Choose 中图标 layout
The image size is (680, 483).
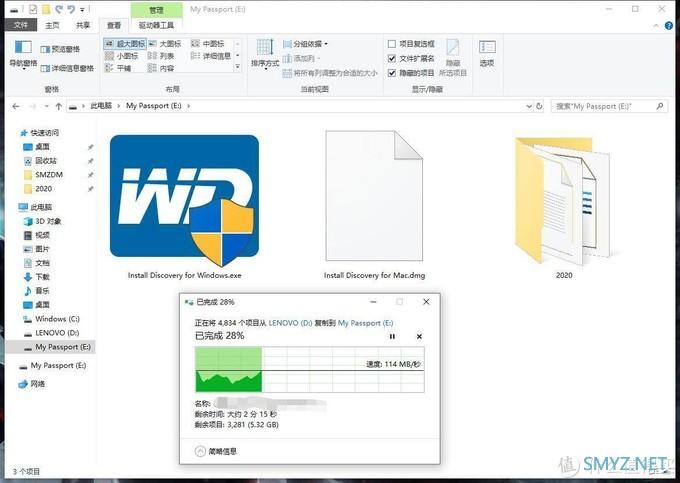[x=208, y=44]
